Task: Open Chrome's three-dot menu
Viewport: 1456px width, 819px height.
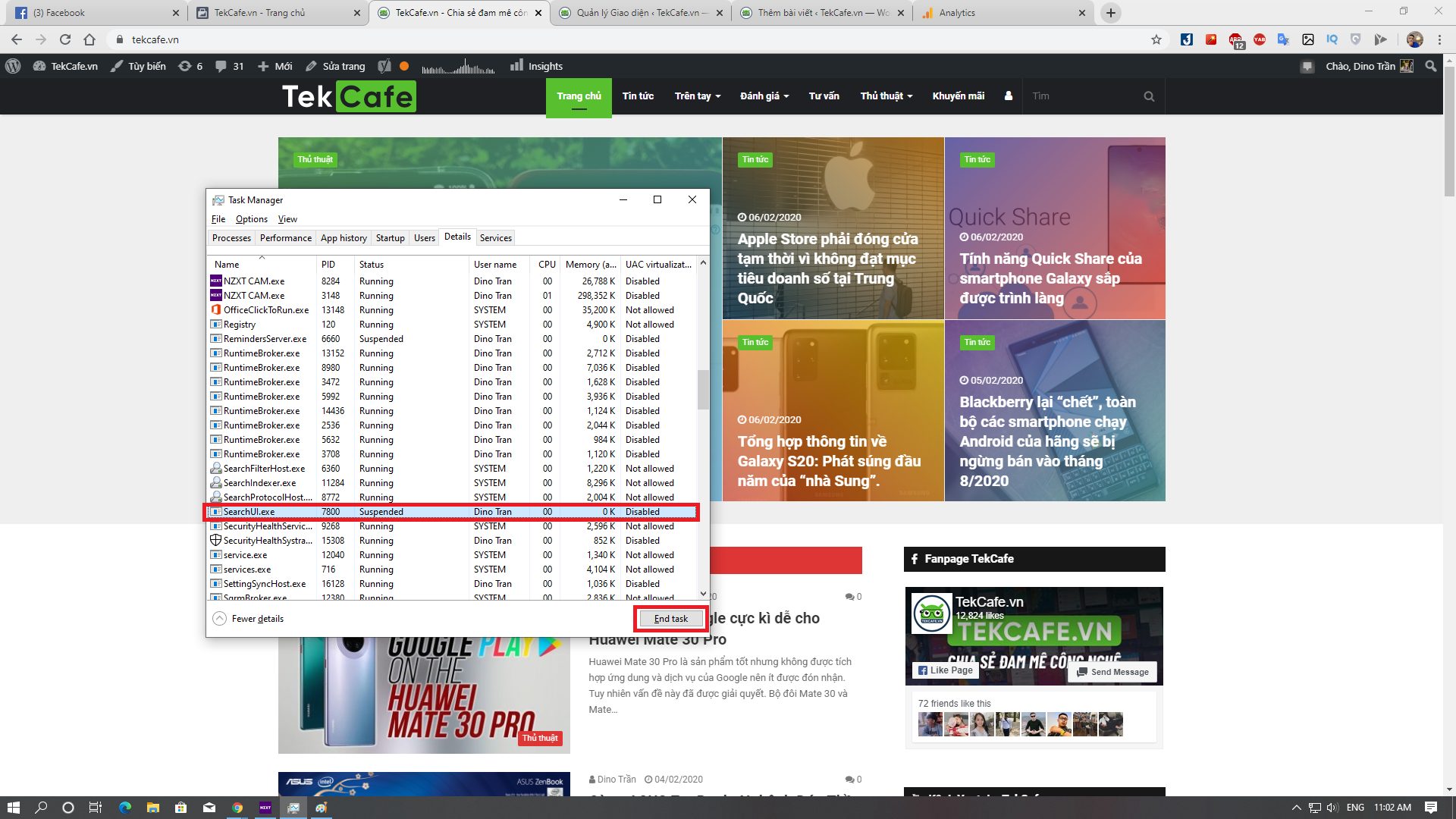Action: click(x=1439, y=39)
